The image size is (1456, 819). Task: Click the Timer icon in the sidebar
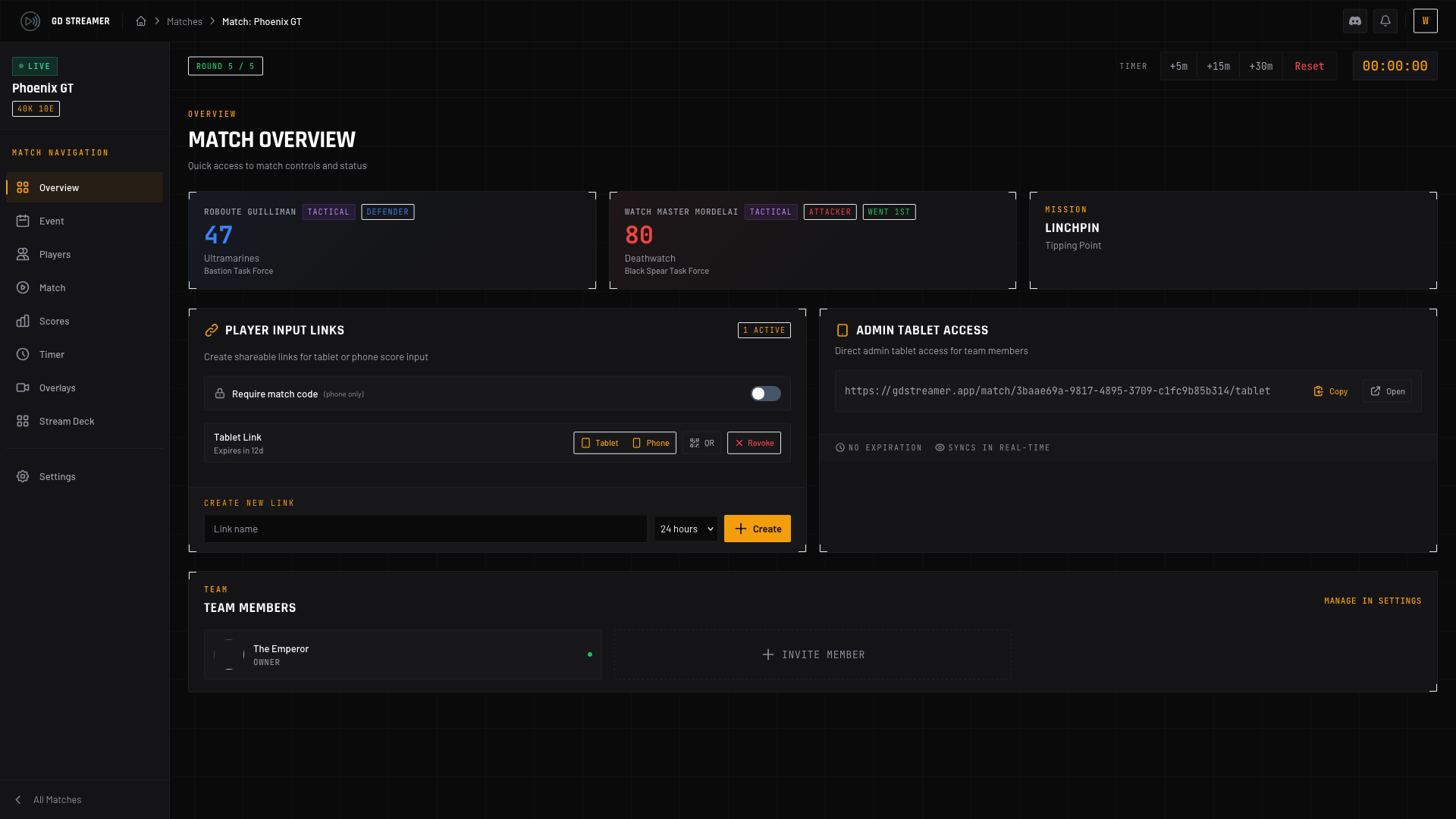pyautogui.click(x=23, y=354)
